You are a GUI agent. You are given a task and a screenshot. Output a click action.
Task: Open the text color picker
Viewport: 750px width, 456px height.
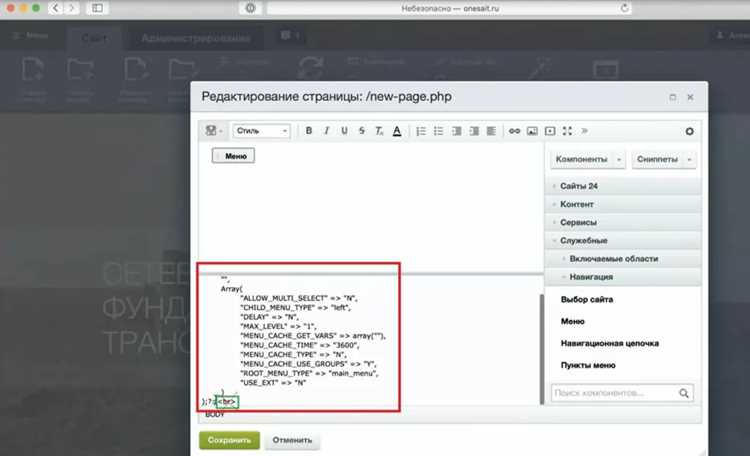point(397,131)
